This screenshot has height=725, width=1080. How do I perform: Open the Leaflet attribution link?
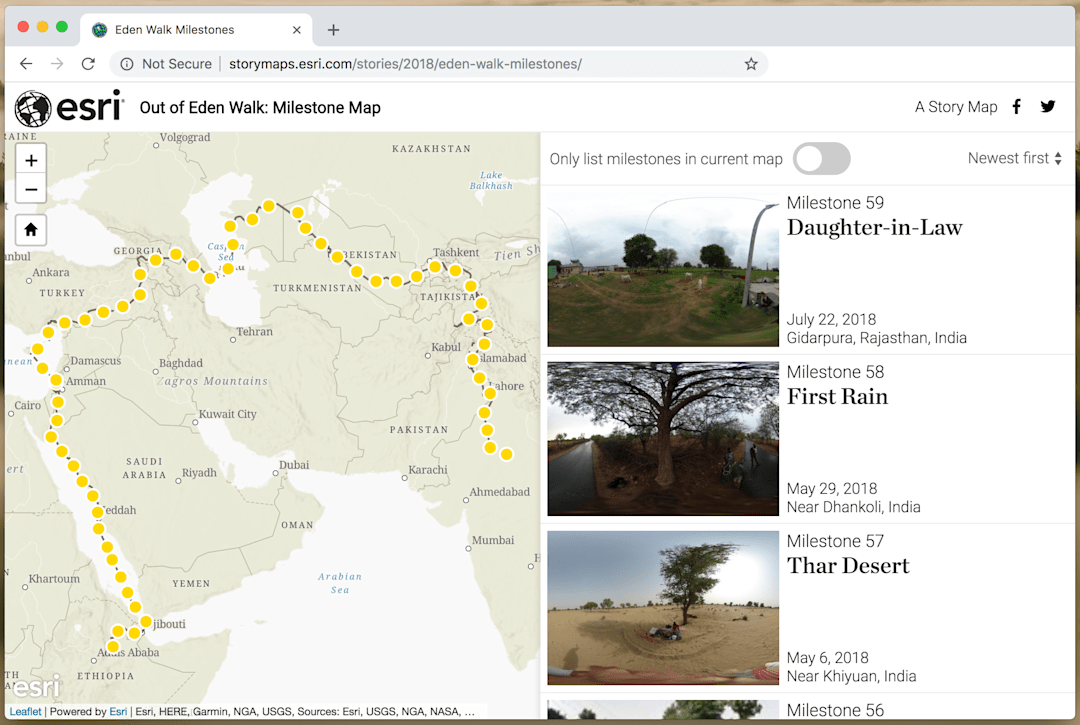click(x=26, y=712)
